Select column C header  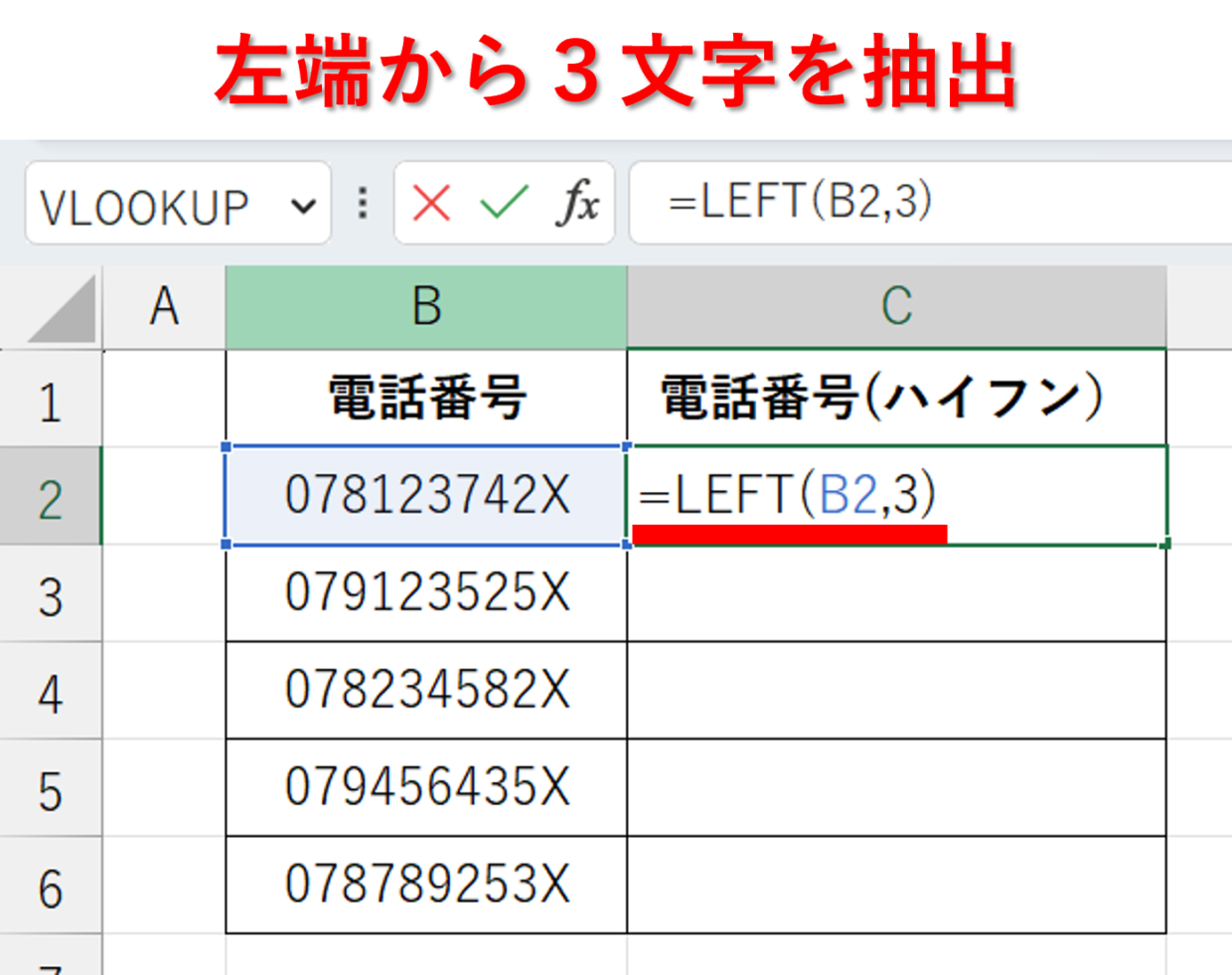896,306
